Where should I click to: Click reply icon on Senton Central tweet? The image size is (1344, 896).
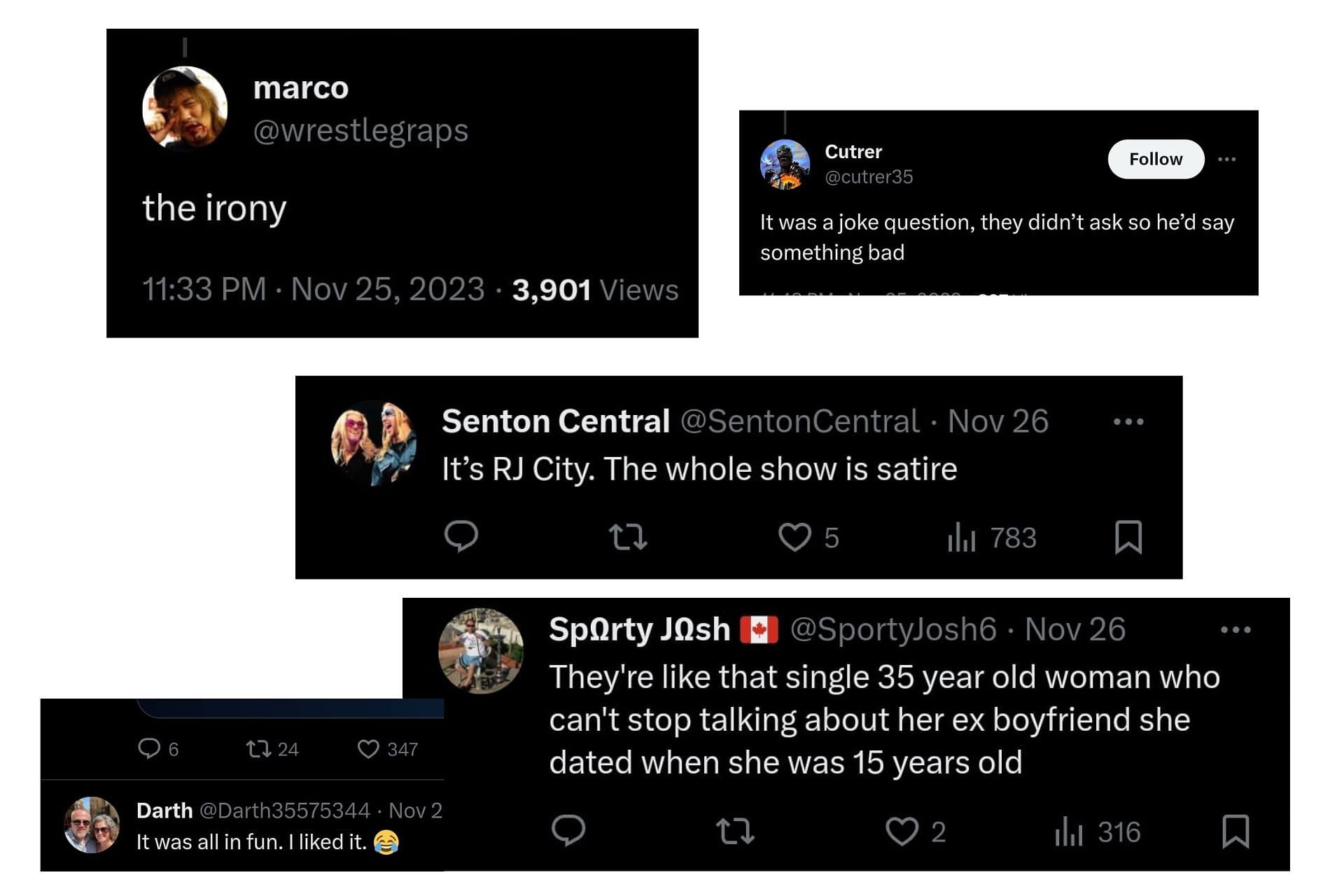[x=461, y=537]
